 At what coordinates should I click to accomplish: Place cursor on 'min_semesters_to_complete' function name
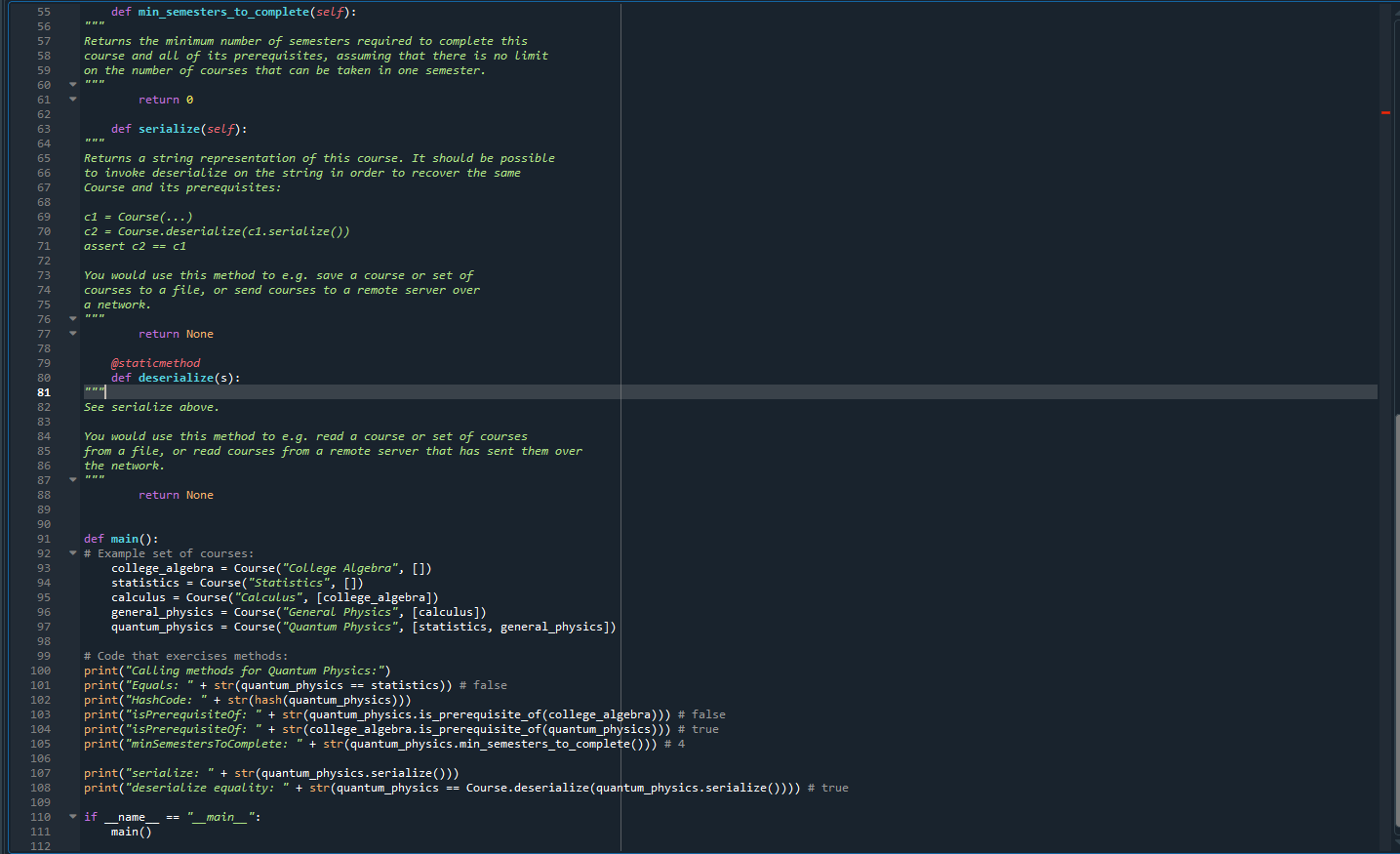(223, 12)
